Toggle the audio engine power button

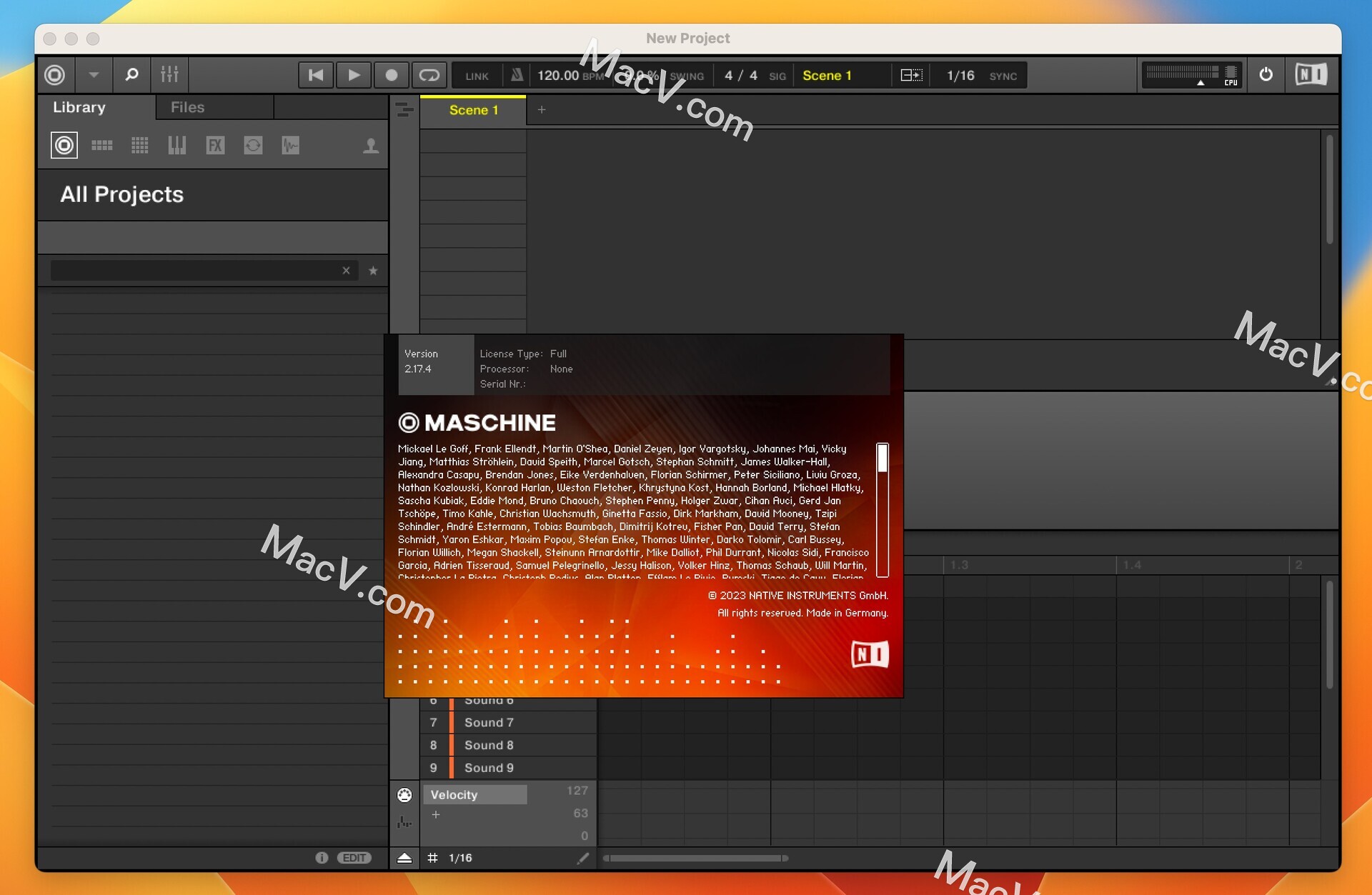[x=1266, y=74]
